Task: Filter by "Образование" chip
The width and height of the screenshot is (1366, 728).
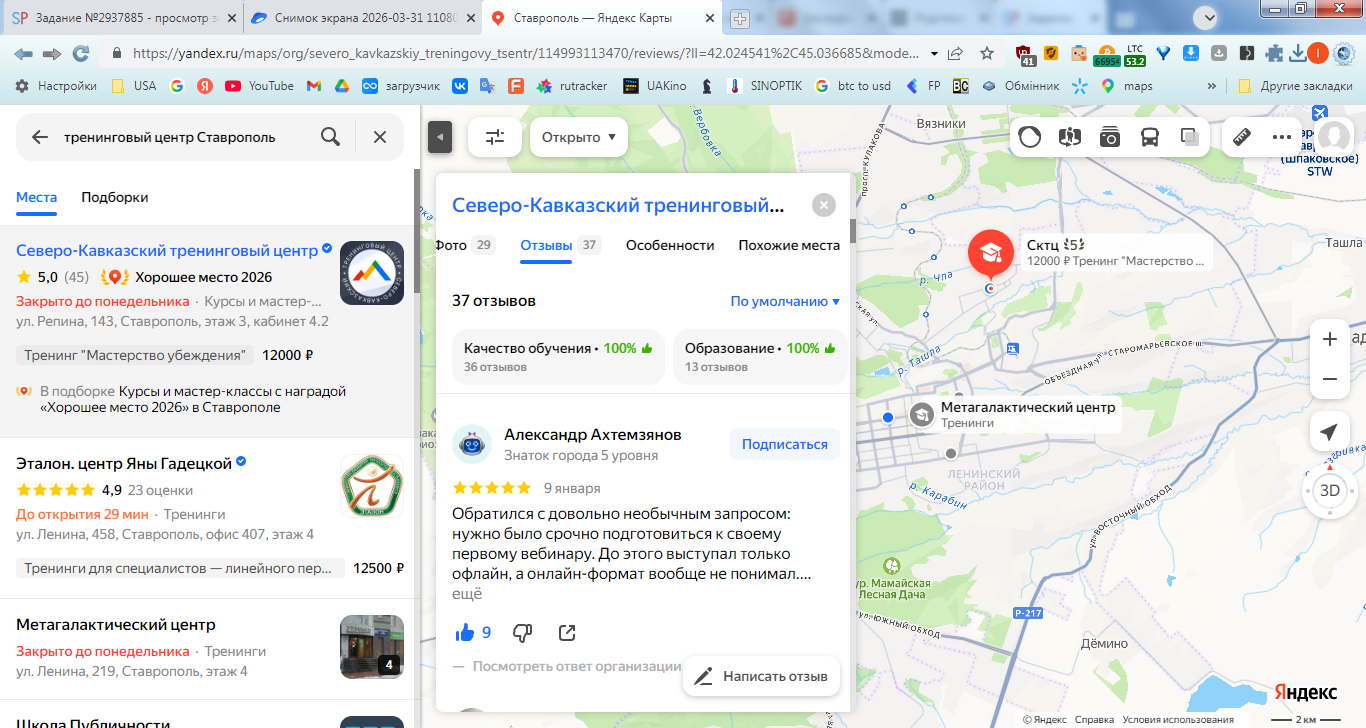Action: point(760,357)
